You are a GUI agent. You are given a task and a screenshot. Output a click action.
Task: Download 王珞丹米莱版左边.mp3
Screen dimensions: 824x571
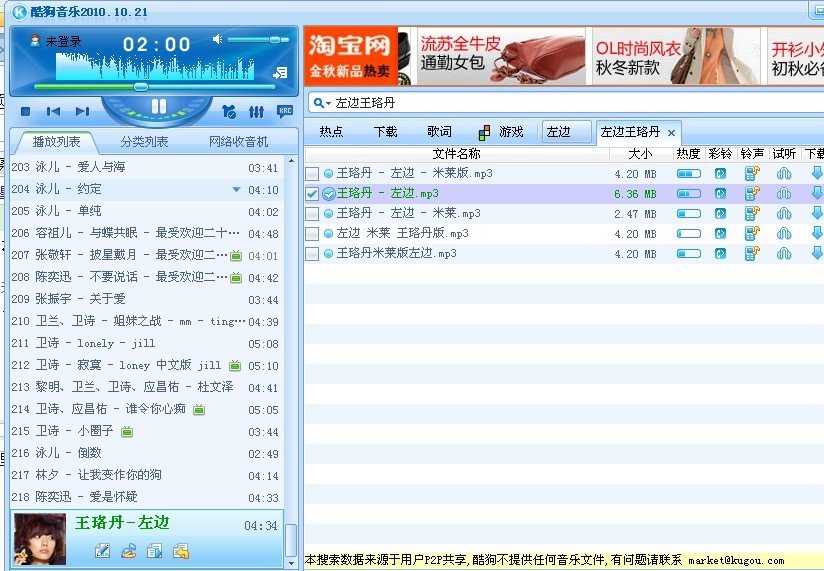817,253
